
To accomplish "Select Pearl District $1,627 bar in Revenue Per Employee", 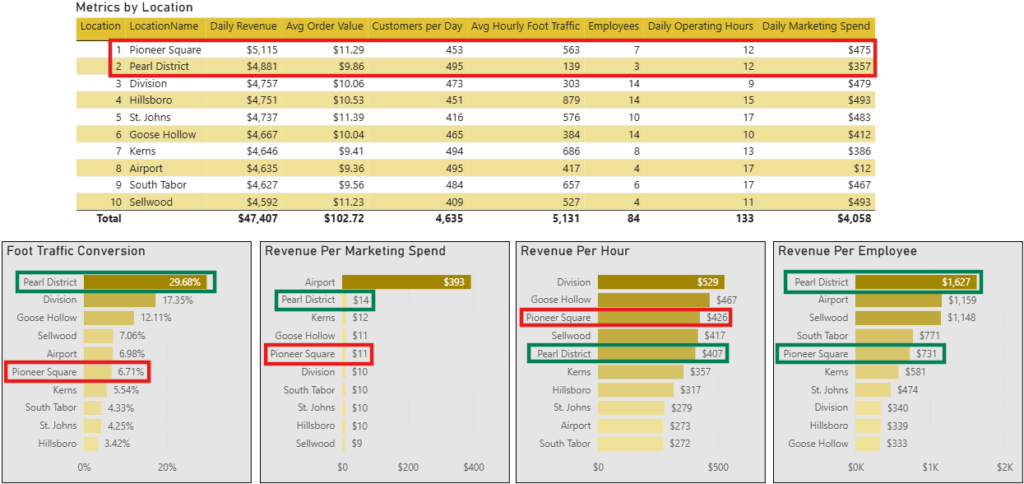I will (x=913, y=282).
